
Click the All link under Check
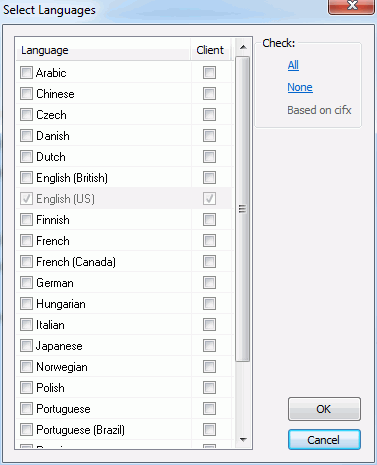(293, 65)
